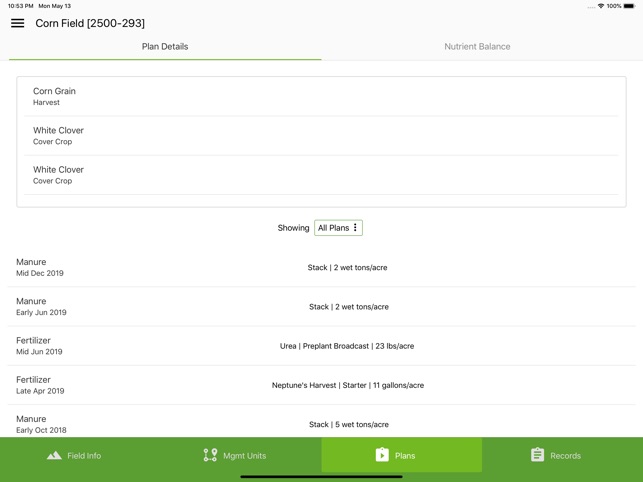
Task: Select the Corn Grain Harvest entry
Action: 321,96
